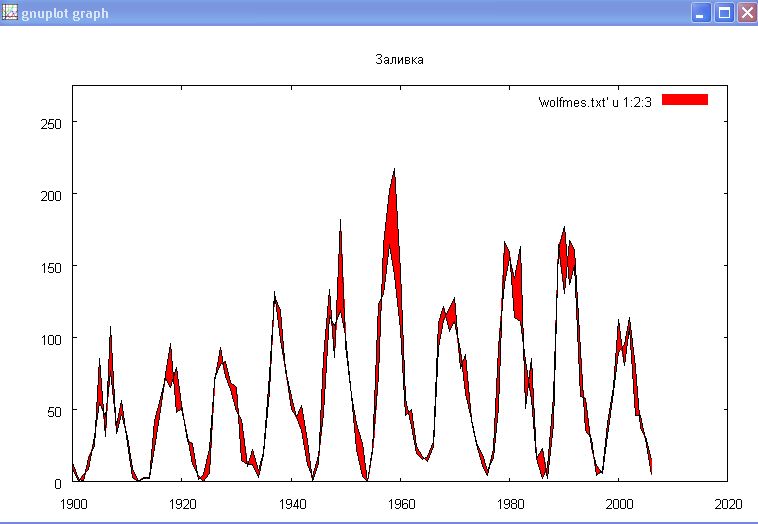This screenshot has width=758, height=524.
Task: Click y-axis label 250
Action: (51, 124)
